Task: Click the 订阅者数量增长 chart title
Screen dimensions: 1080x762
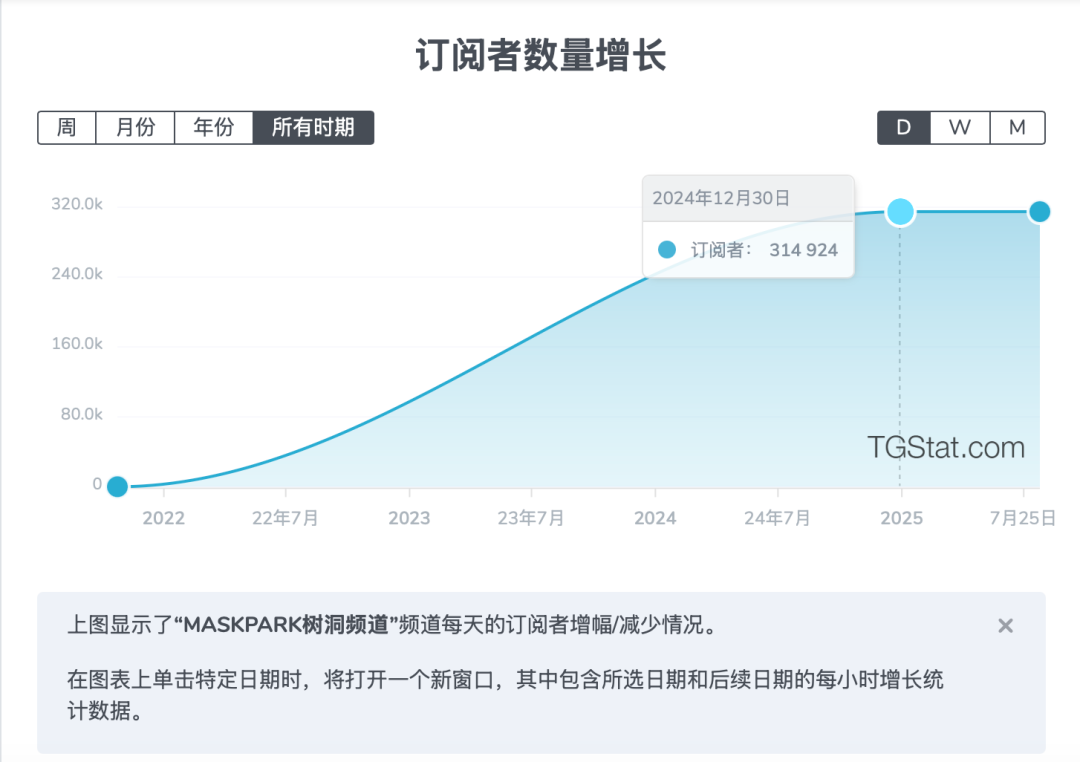Action: [541, 55]
